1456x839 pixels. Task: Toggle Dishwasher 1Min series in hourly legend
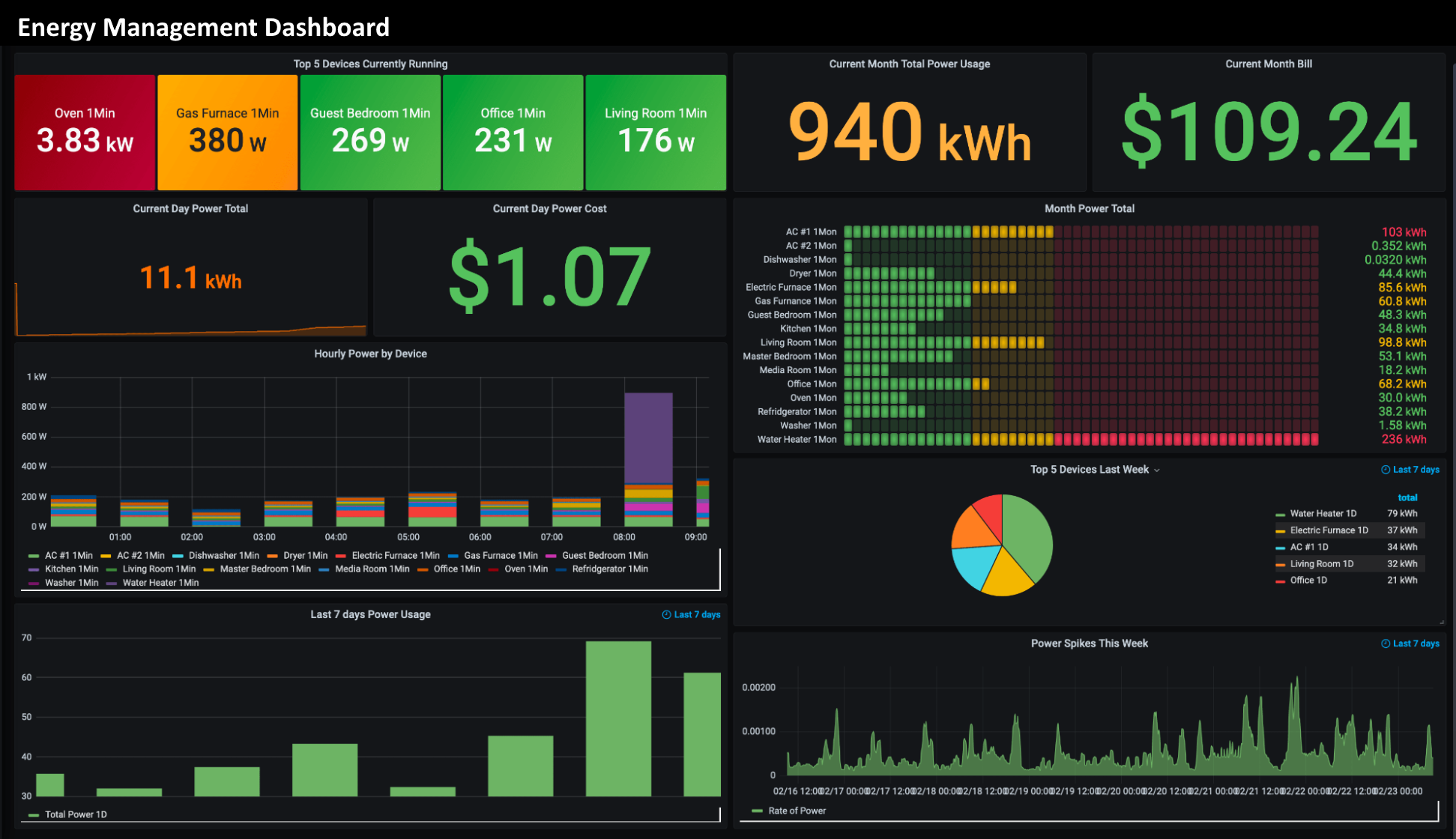tap(223, 556)
